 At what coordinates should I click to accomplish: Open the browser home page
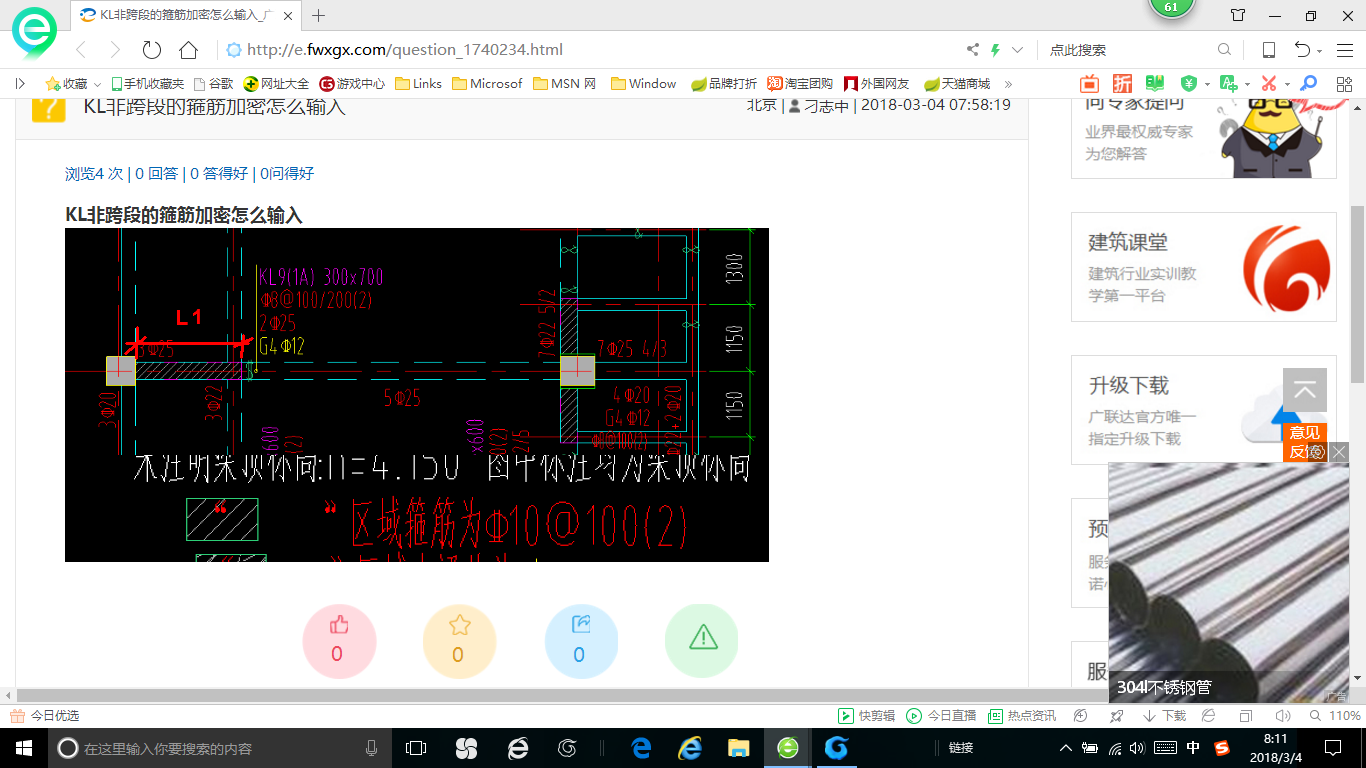188,50
